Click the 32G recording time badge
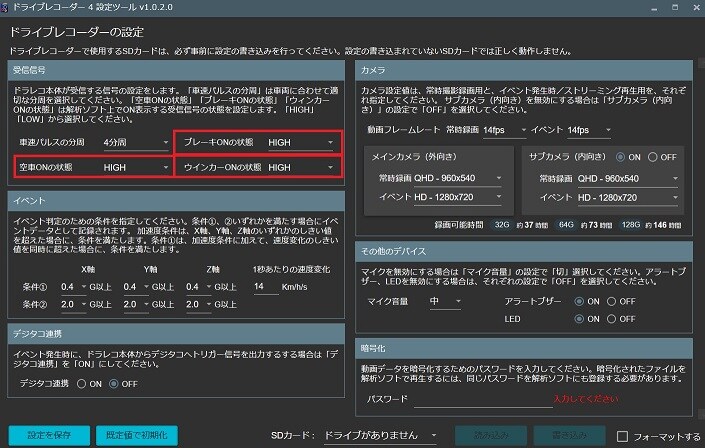The height and width of the screenshot is (448, 705). click(x=502, y=224)
